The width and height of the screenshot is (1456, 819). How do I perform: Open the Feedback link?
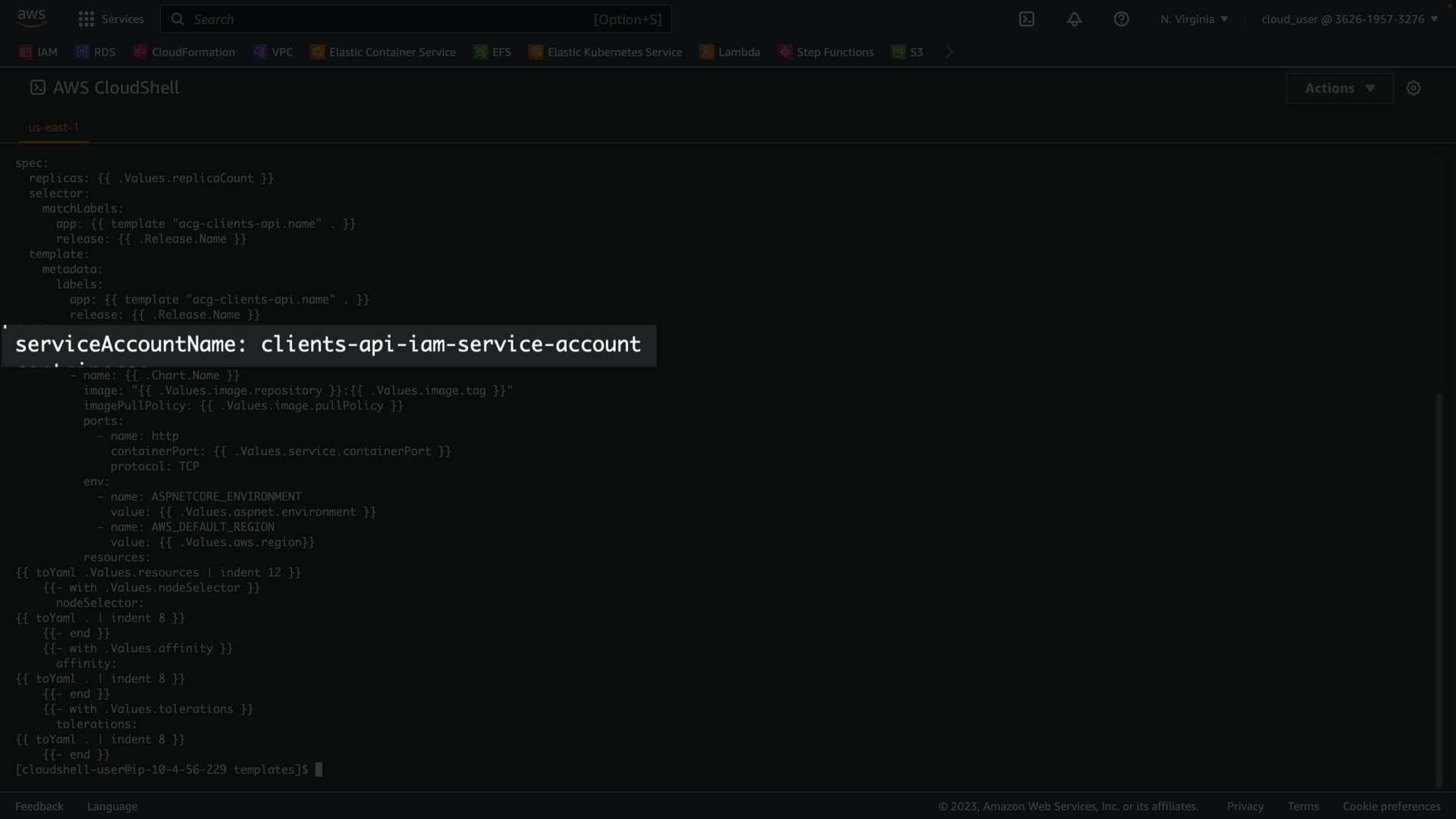click(x=39, y=806)
